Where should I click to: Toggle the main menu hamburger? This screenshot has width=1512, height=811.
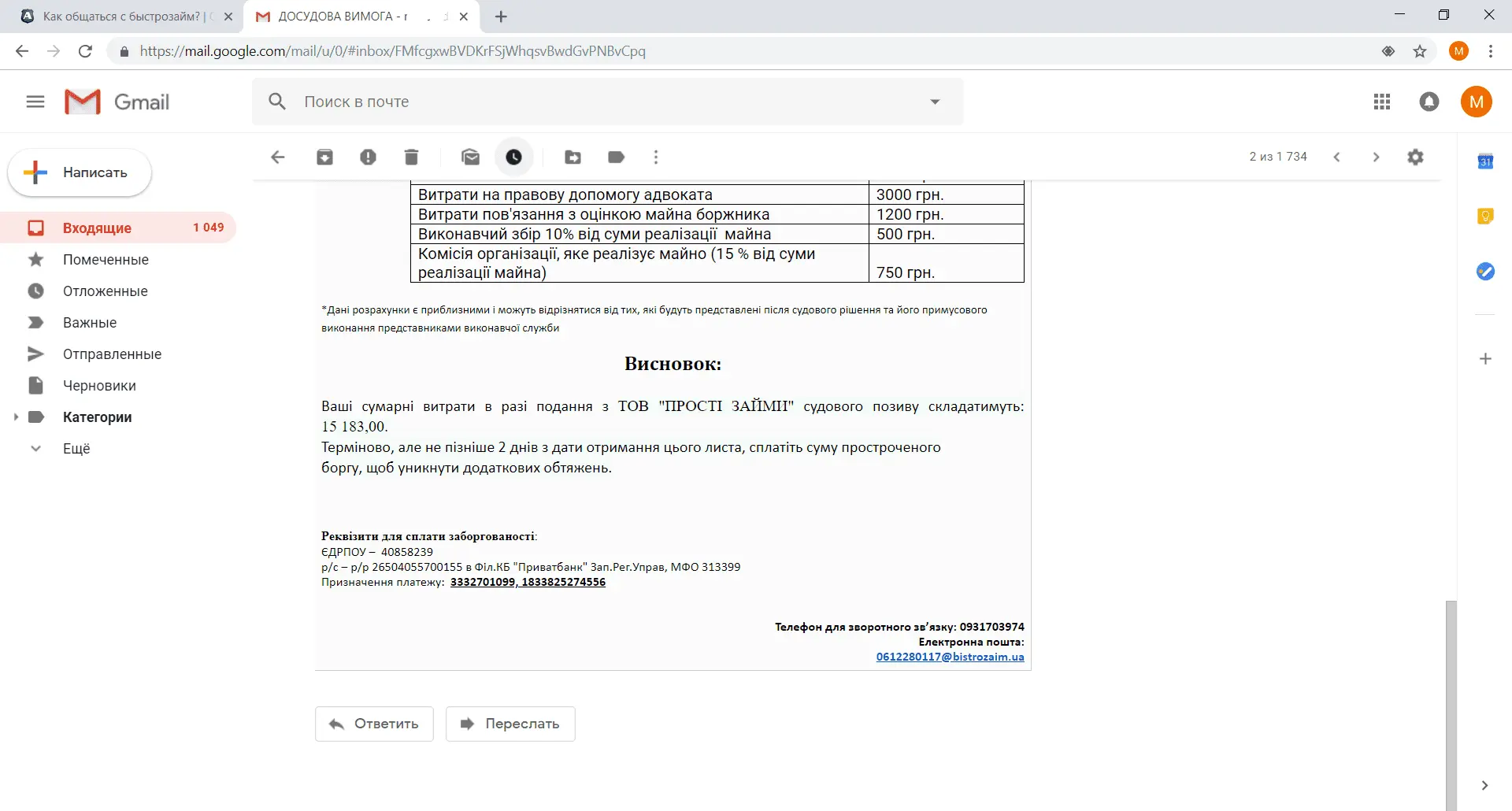point(35,102)
